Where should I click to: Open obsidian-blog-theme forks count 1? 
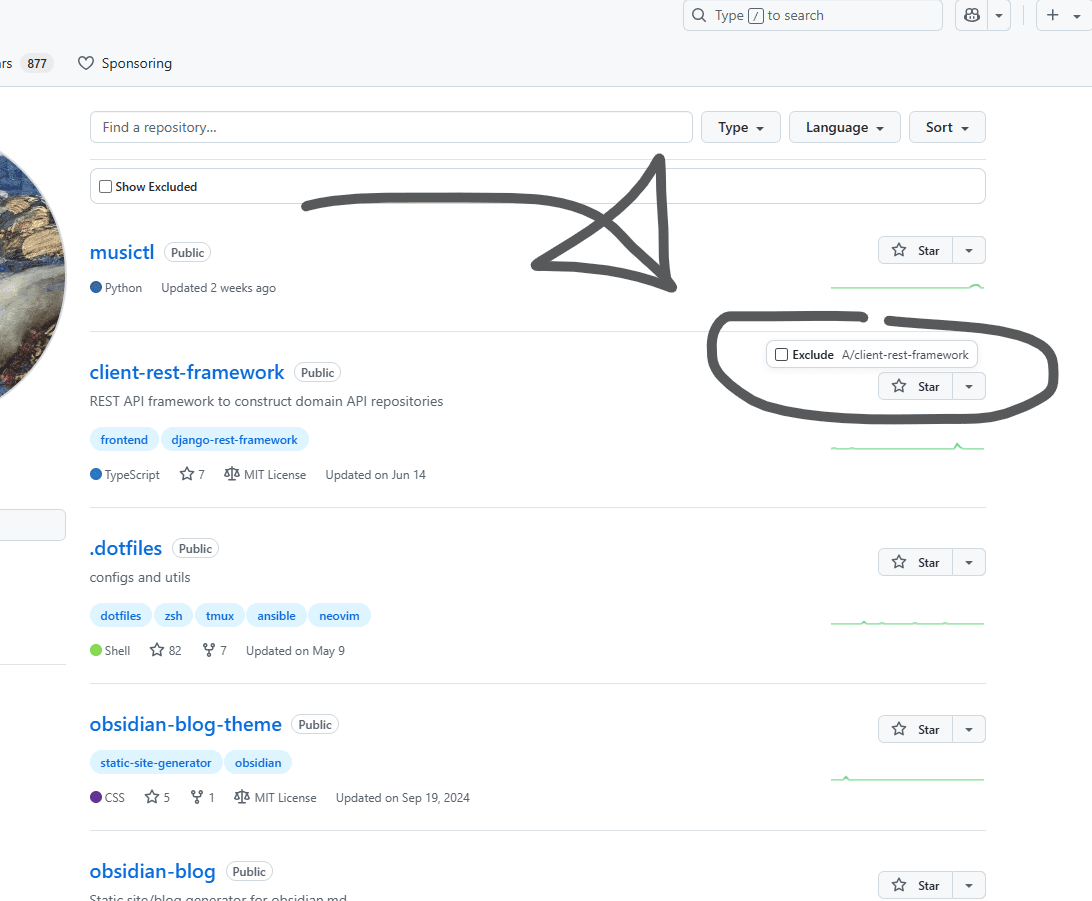point(203,798)
